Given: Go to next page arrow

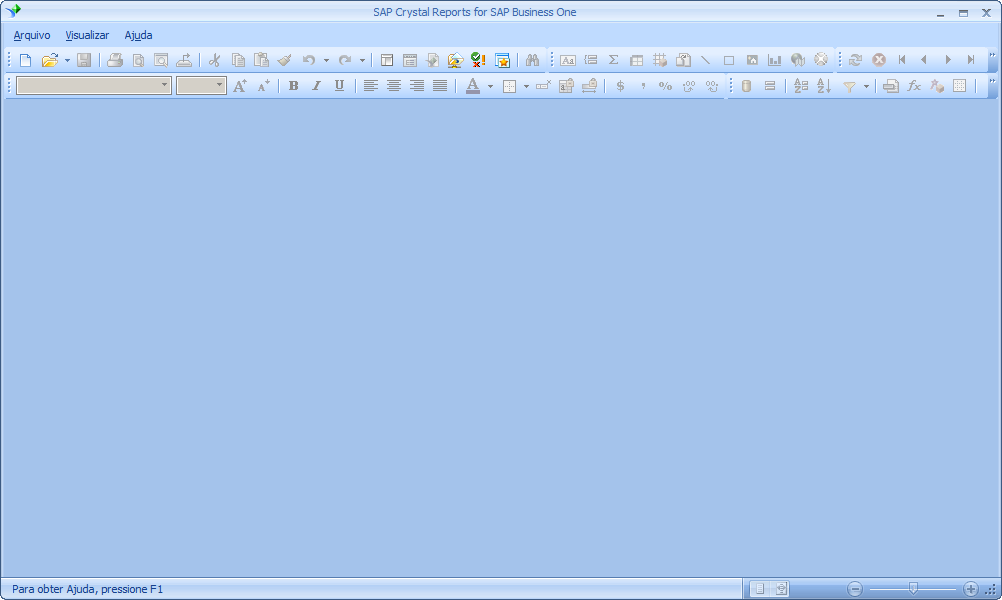Looking at the screenshot, I should tap(948, 60).
